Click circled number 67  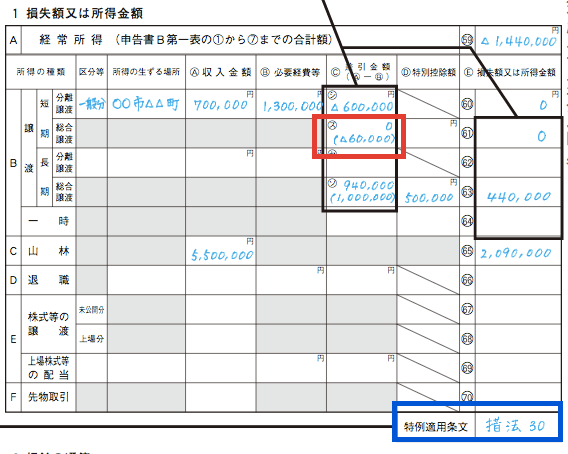coord(467,309)
